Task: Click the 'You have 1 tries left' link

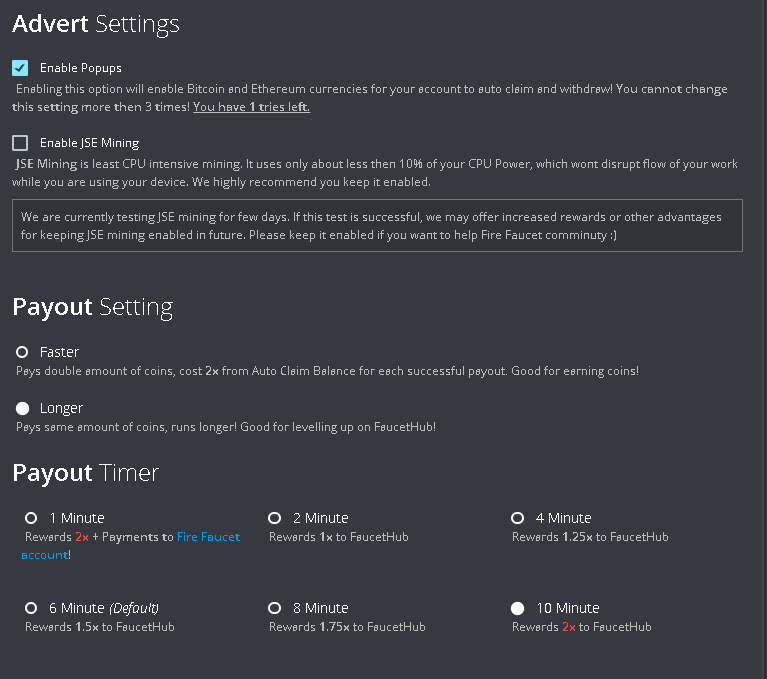Action: [251, 107]
